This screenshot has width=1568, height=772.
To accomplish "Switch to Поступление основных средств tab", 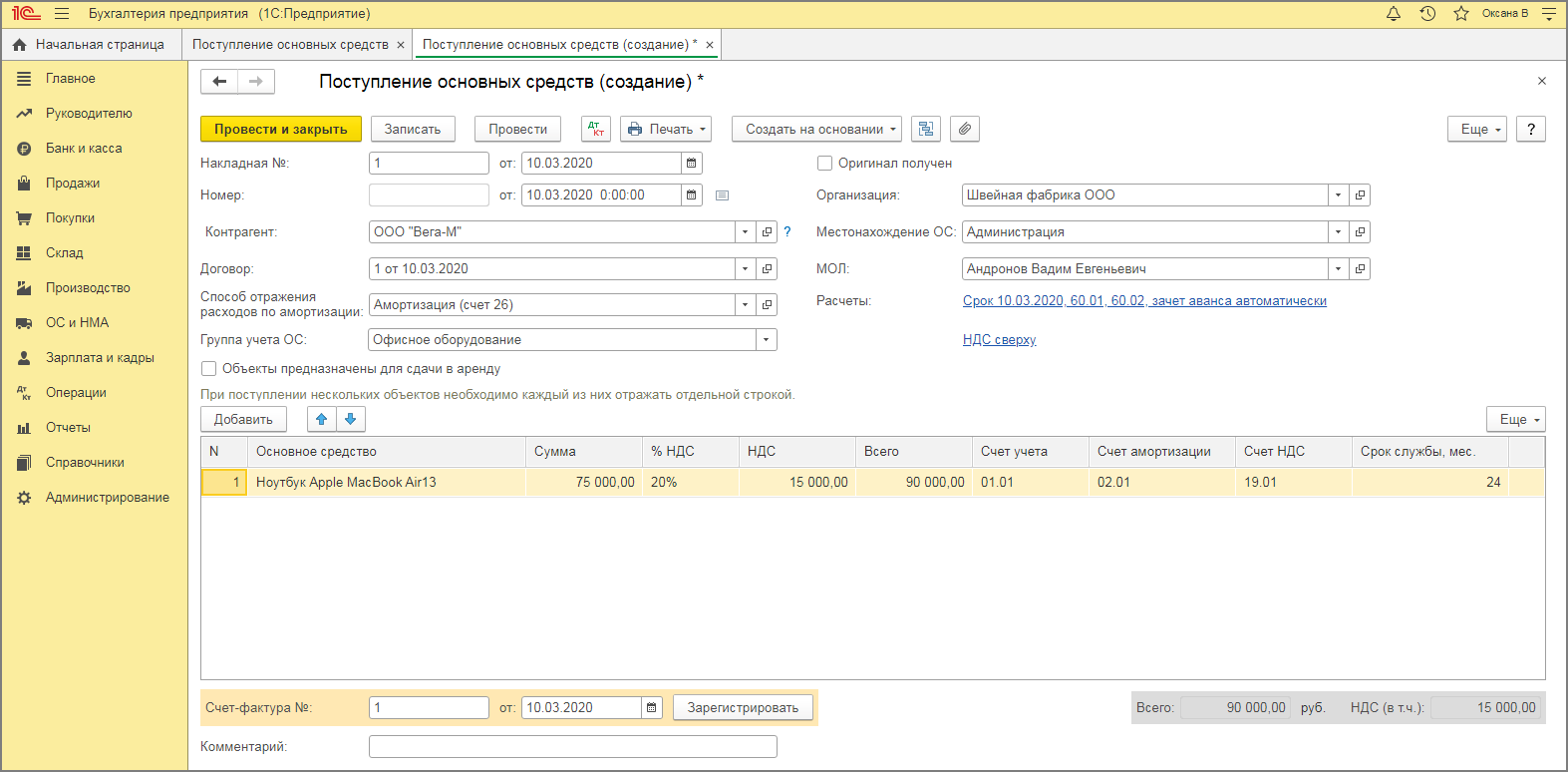I will click(290, 45).
